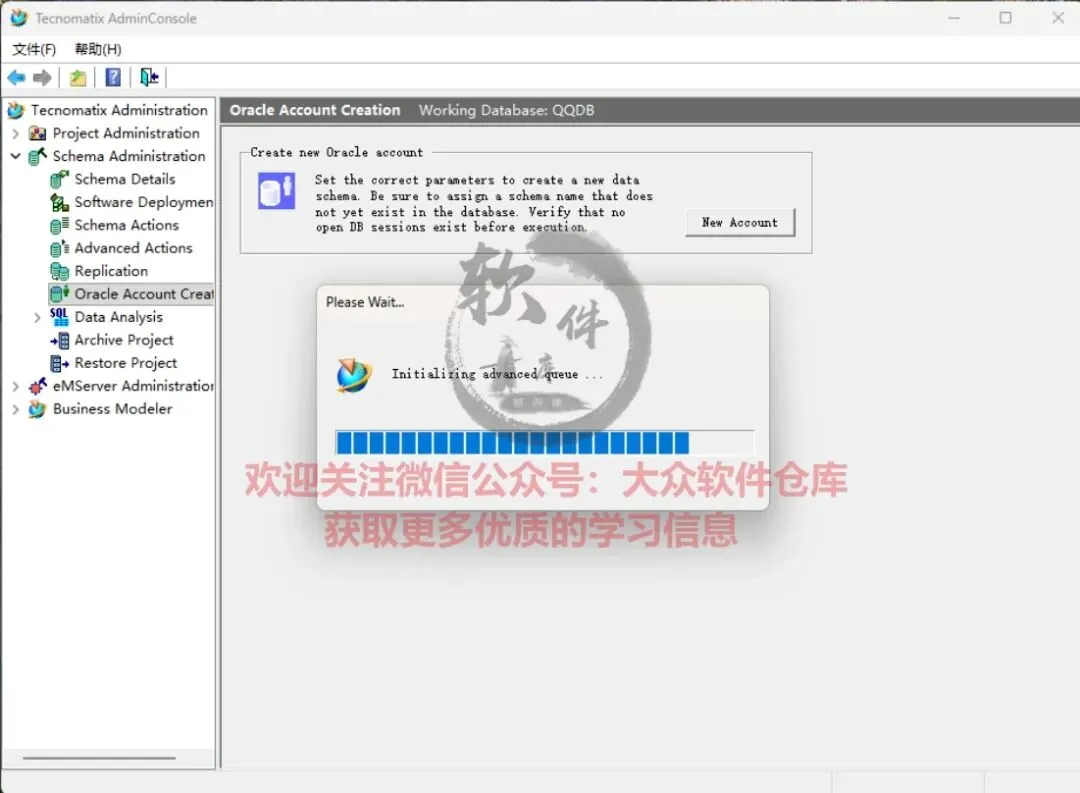Click the Exit door toolbar icon
1080x793 pixels.
[x=149, y=77]
